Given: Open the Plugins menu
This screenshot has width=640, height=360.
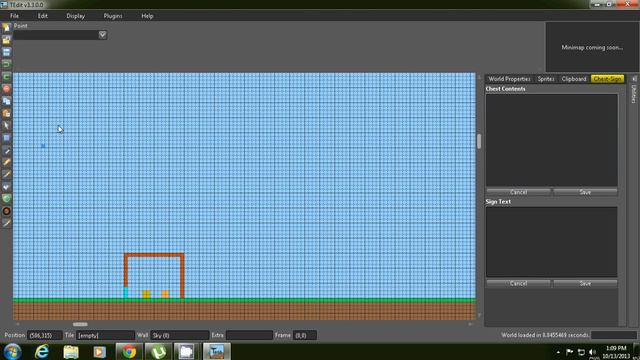Looking at the screenshot, I should [x=113, y=16].
